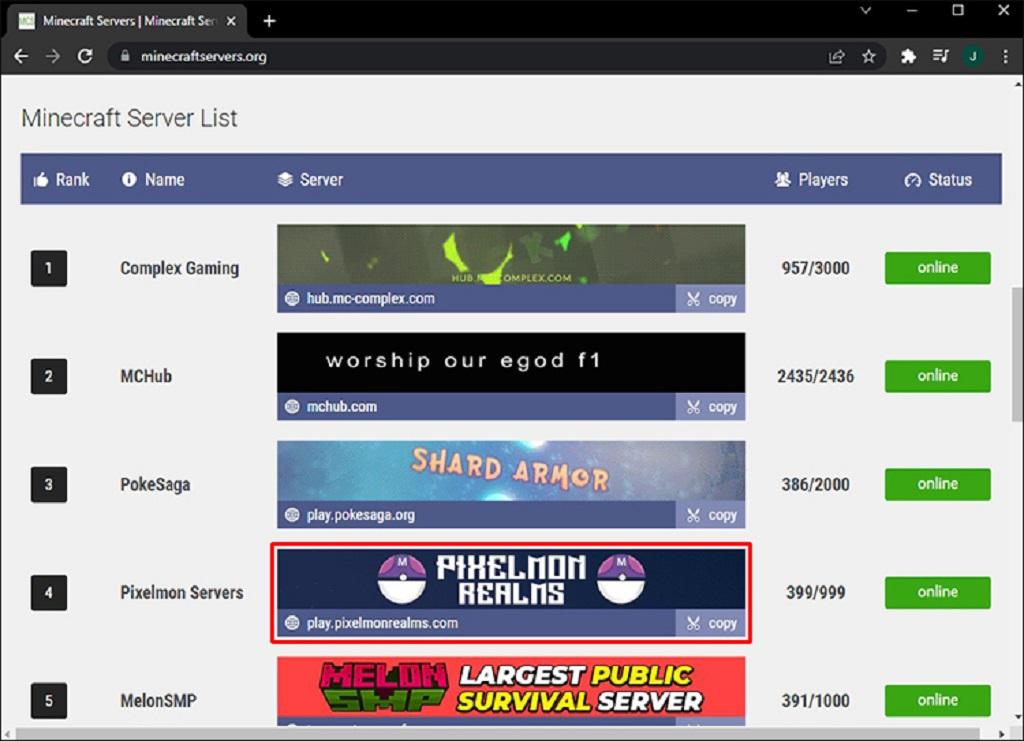1024x741 pixels.
Task: Close the Minecraft Servers tab
Action: pyautogui.click(x=231, y=21)
